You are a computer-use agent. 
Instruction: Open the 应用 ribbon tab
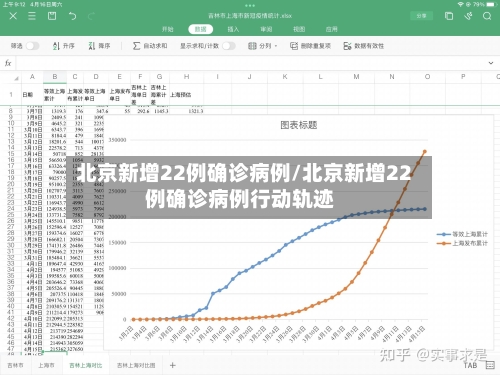click(332, 29)
